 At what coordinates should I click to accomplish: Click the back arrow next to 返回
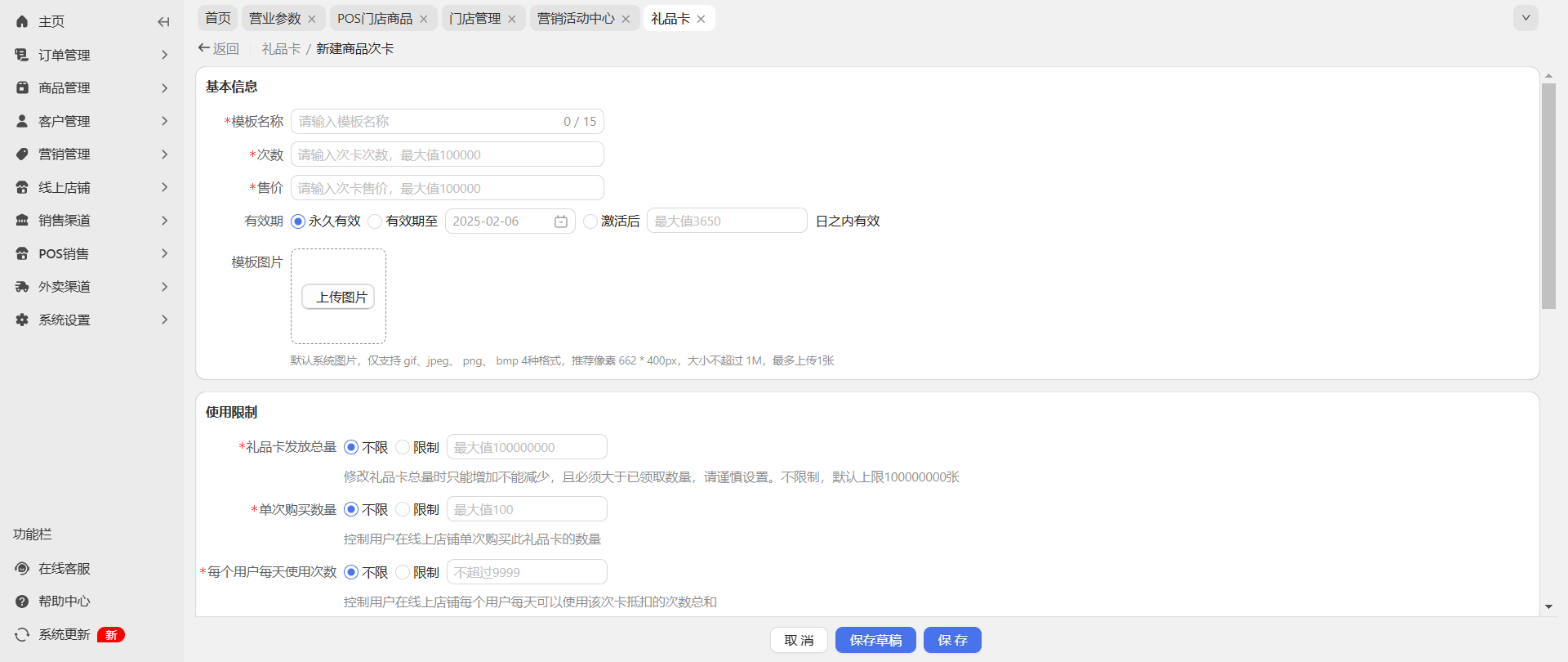click(204, 48)
